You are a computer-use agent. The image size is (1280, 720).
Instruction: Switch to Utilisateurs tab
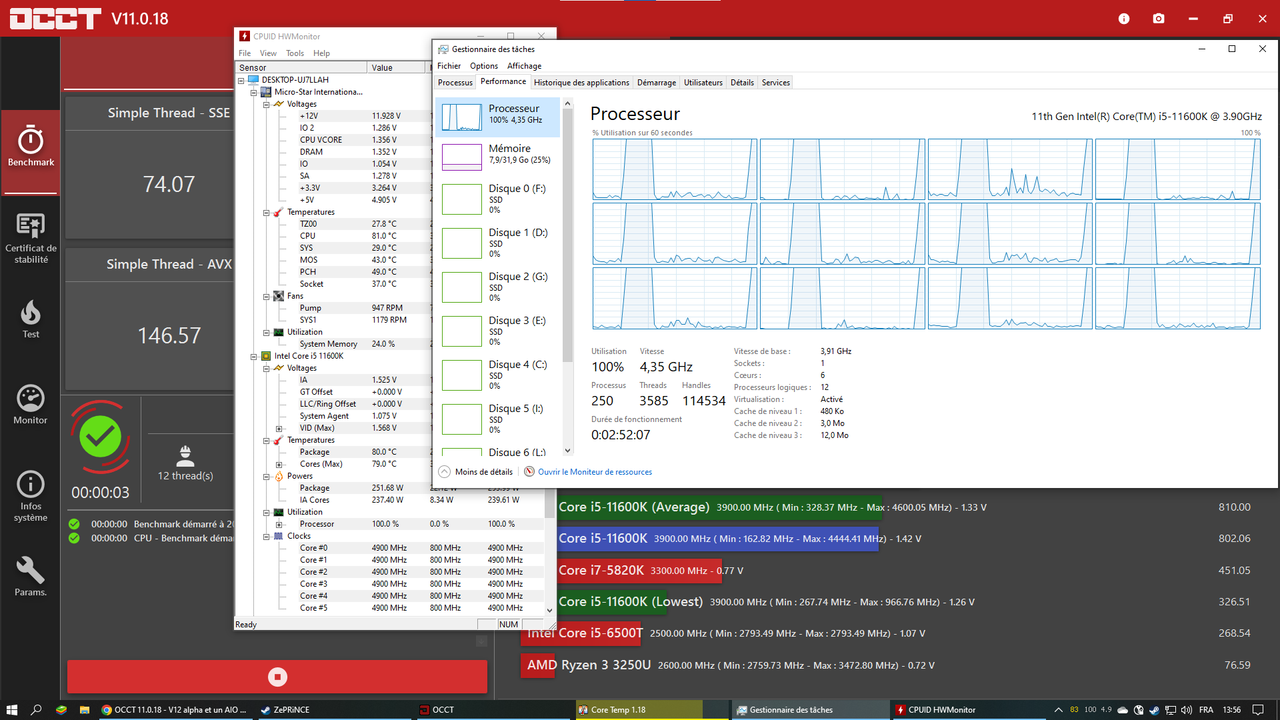(x=703, y=82)
